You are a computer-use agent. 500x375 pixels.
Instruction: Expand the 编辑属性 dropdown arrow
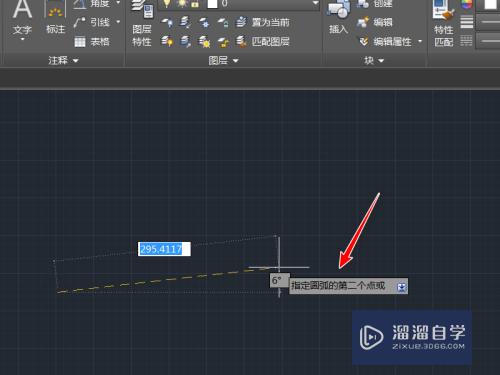coord(420,41)
